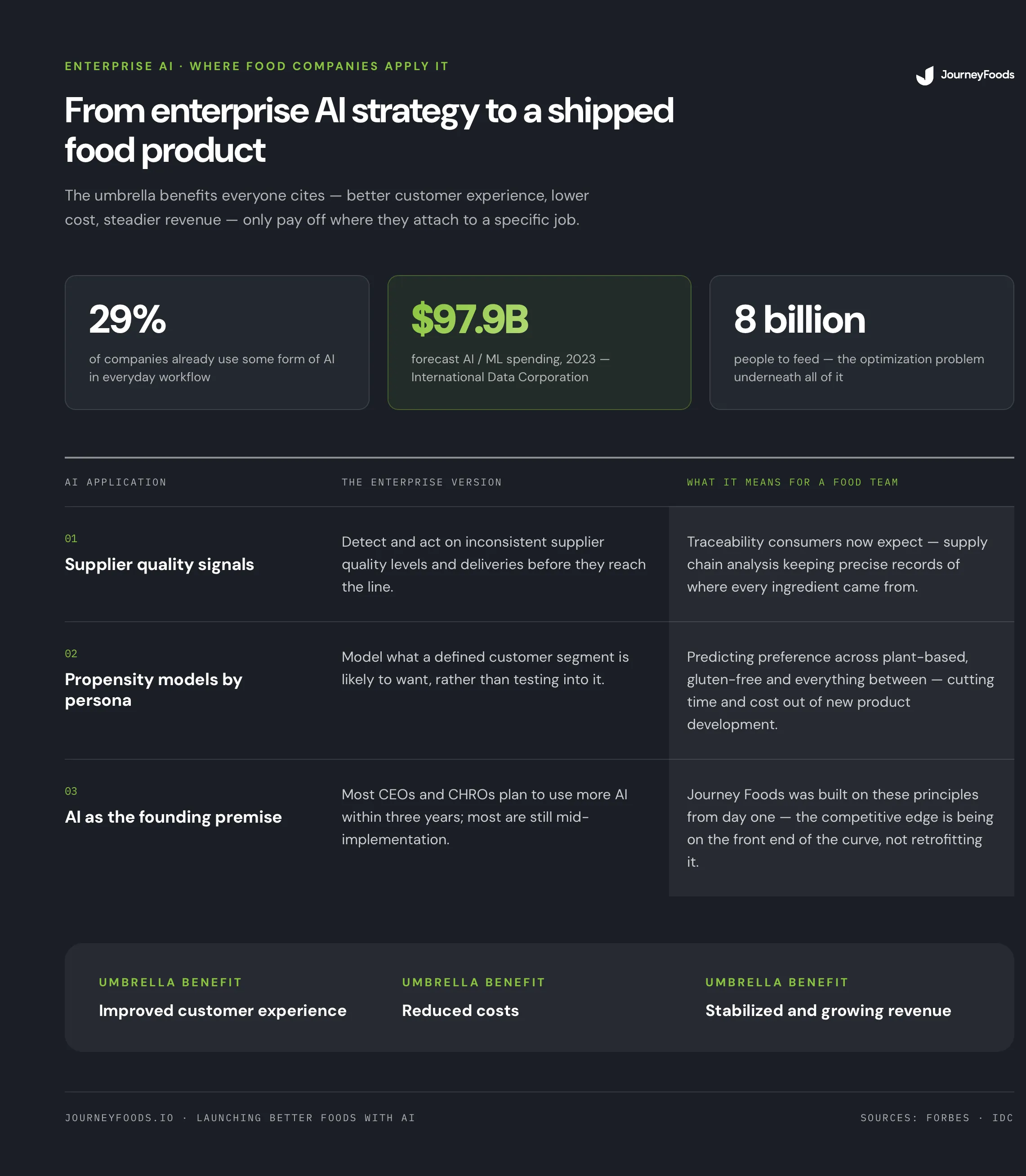Click row number 01 label
This screenshot has width=1026, height=1176.
point(71,539)
